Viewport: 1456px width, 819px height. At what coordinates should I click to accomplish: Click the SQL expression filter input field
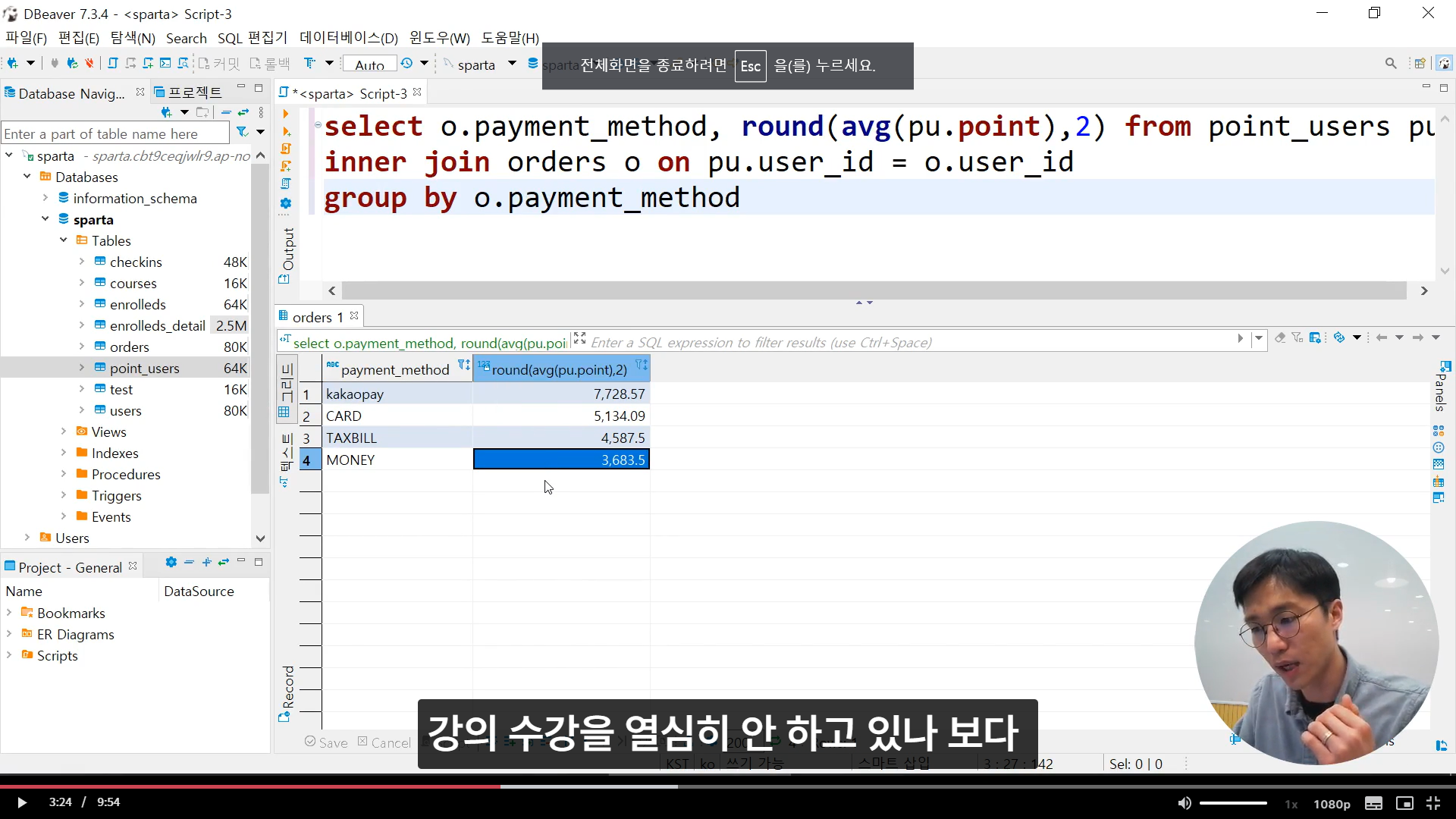coord(910,342)
